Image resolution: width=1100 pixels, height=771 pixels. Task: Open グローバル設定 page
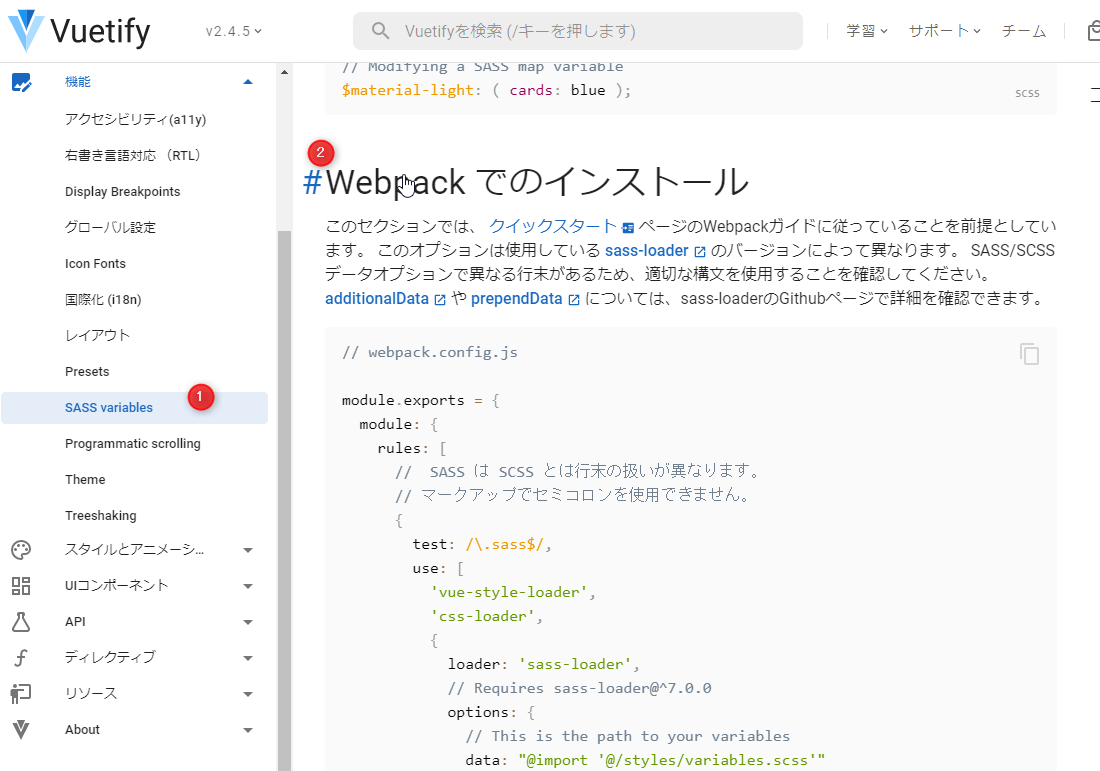(110, 227)
